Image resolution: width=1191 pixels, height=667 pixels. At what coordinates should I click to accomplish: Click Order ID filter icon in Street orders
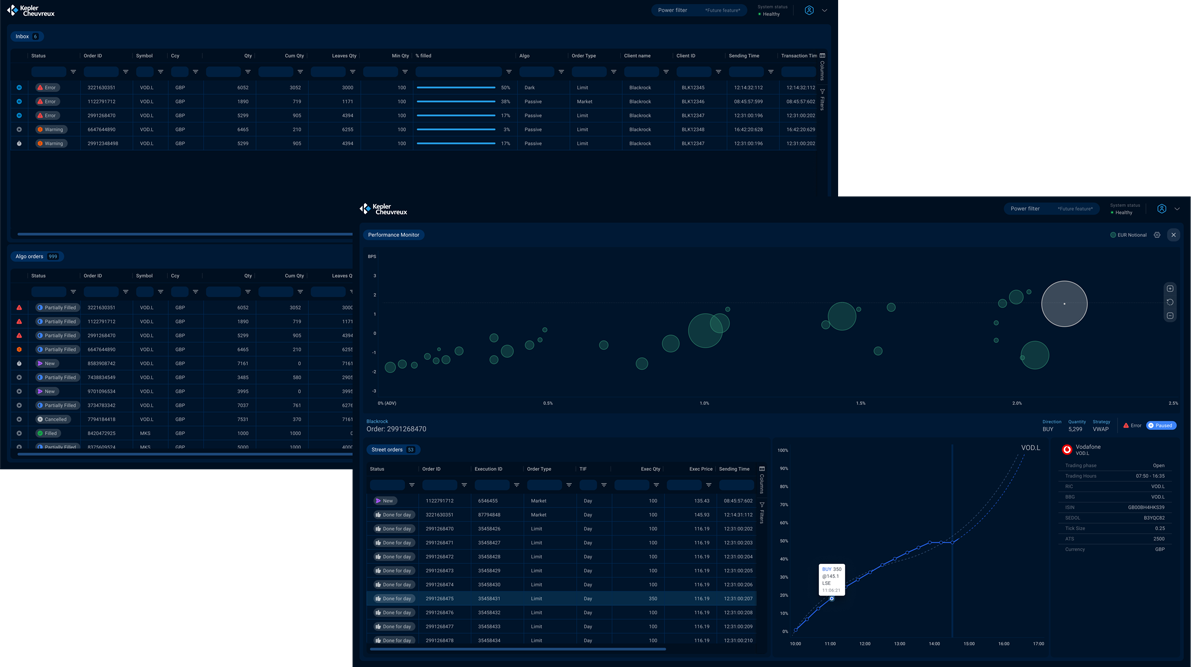[x=464, y=485]
